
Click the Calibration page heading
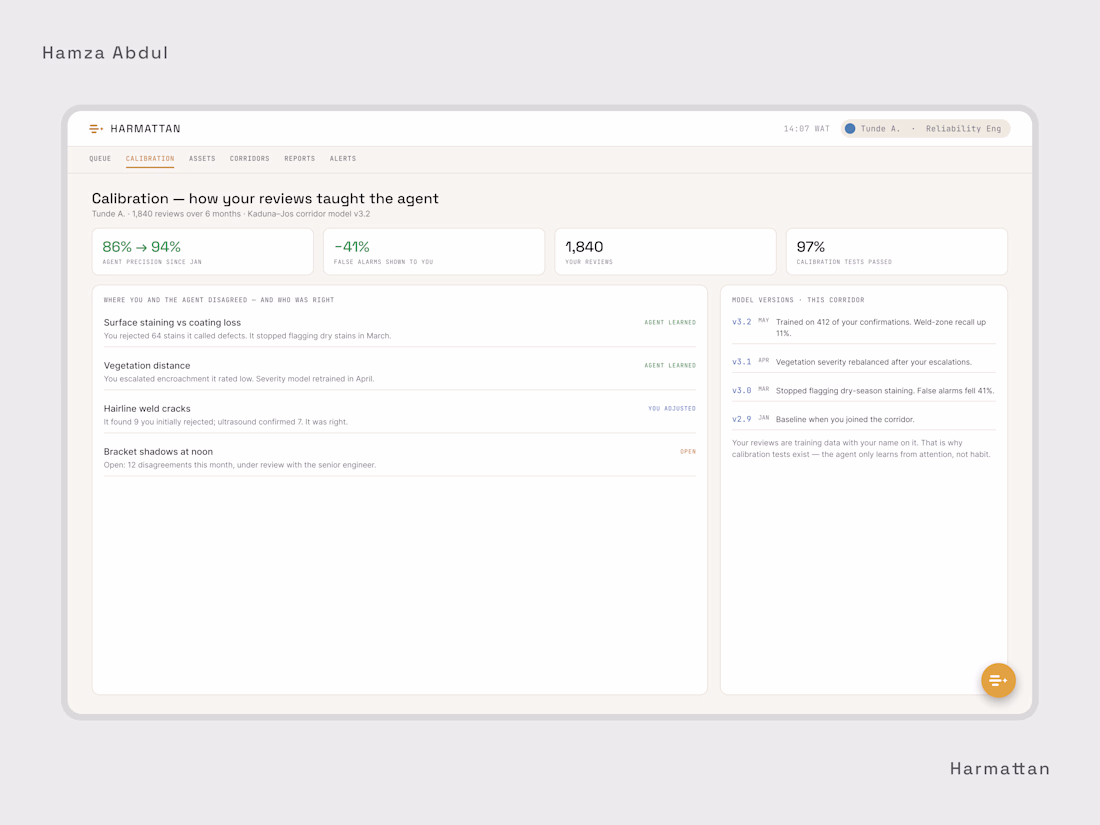tap(265, 199)
